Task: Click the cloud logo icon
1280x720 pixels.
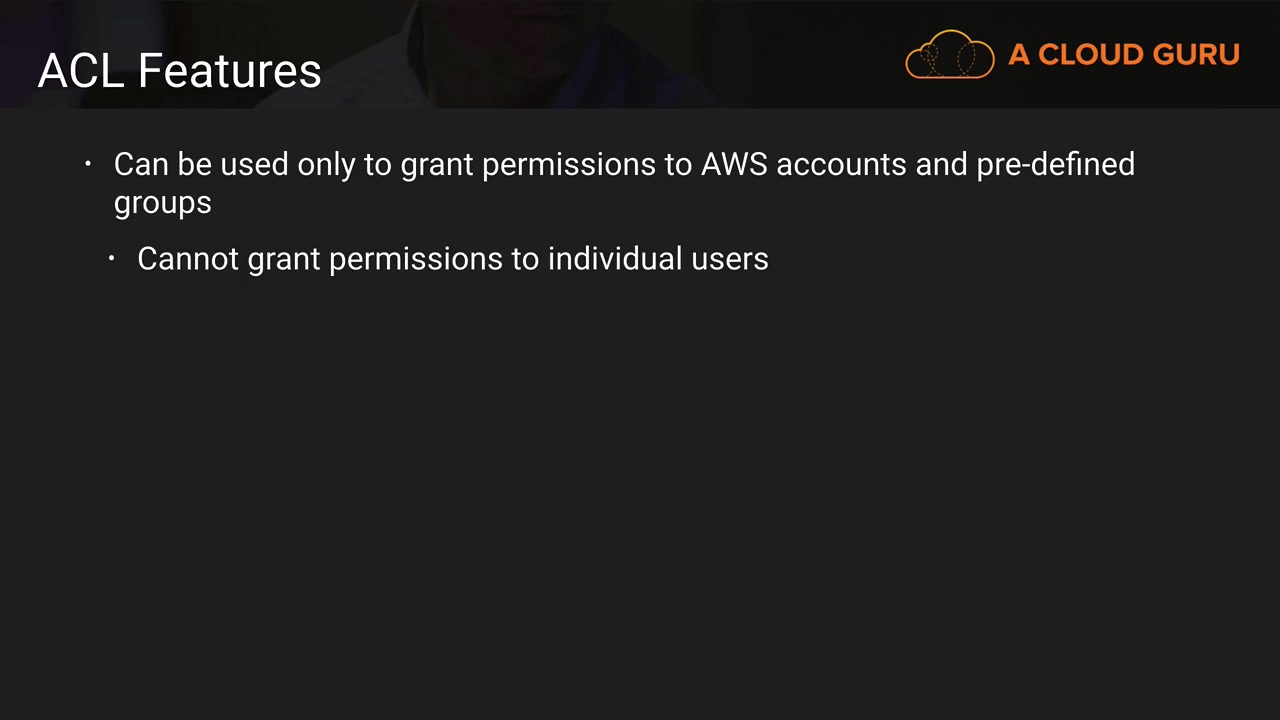Action: point(949,55)
